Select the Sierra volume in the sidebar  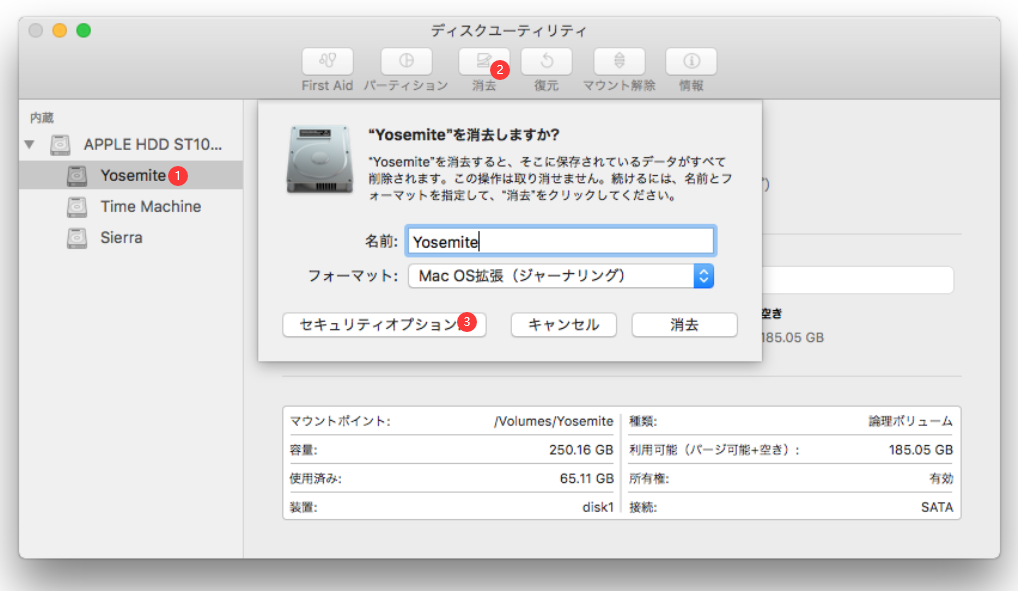[79, 237]
